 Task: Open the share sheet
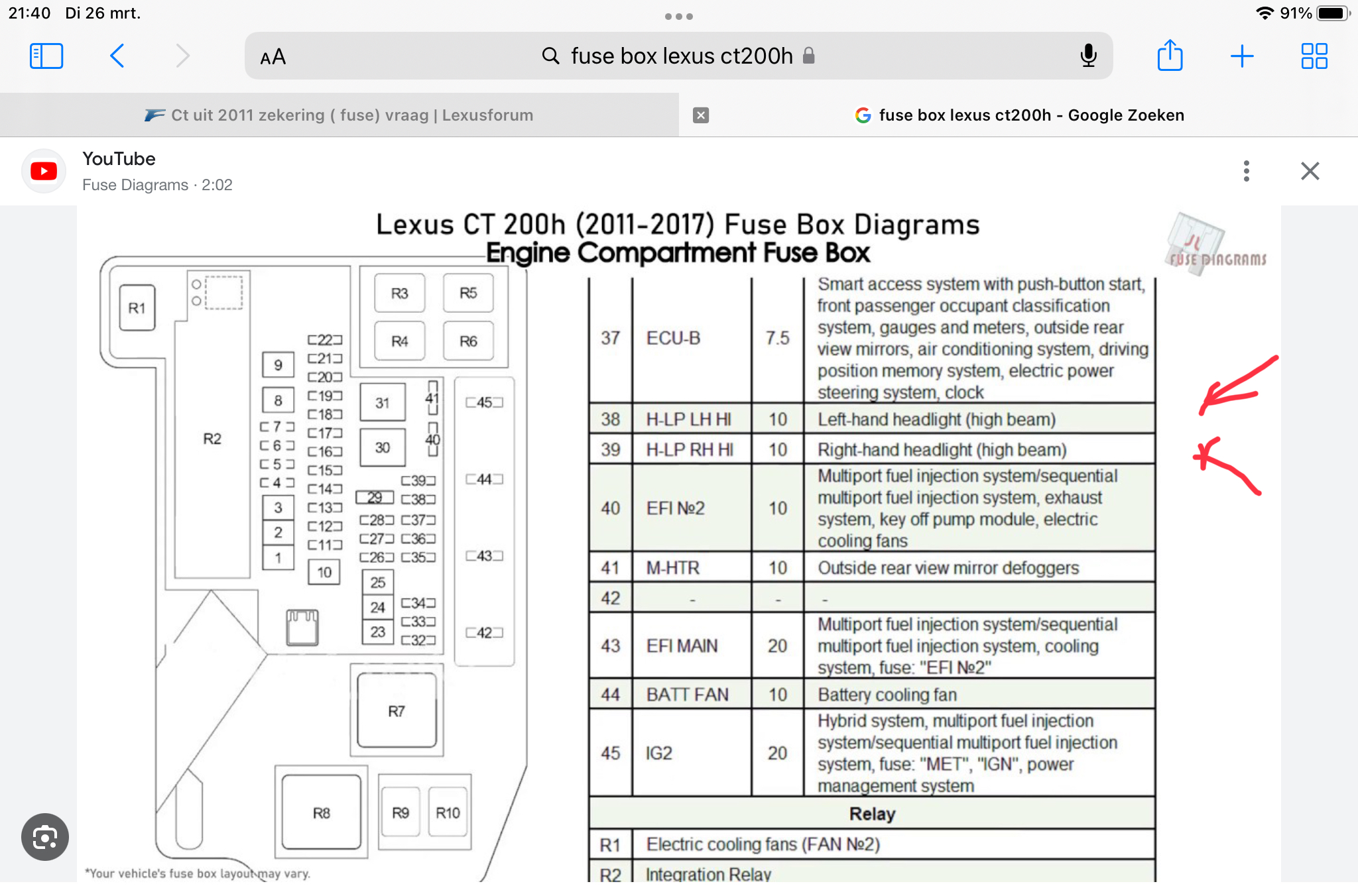(x=1170, y=55)
